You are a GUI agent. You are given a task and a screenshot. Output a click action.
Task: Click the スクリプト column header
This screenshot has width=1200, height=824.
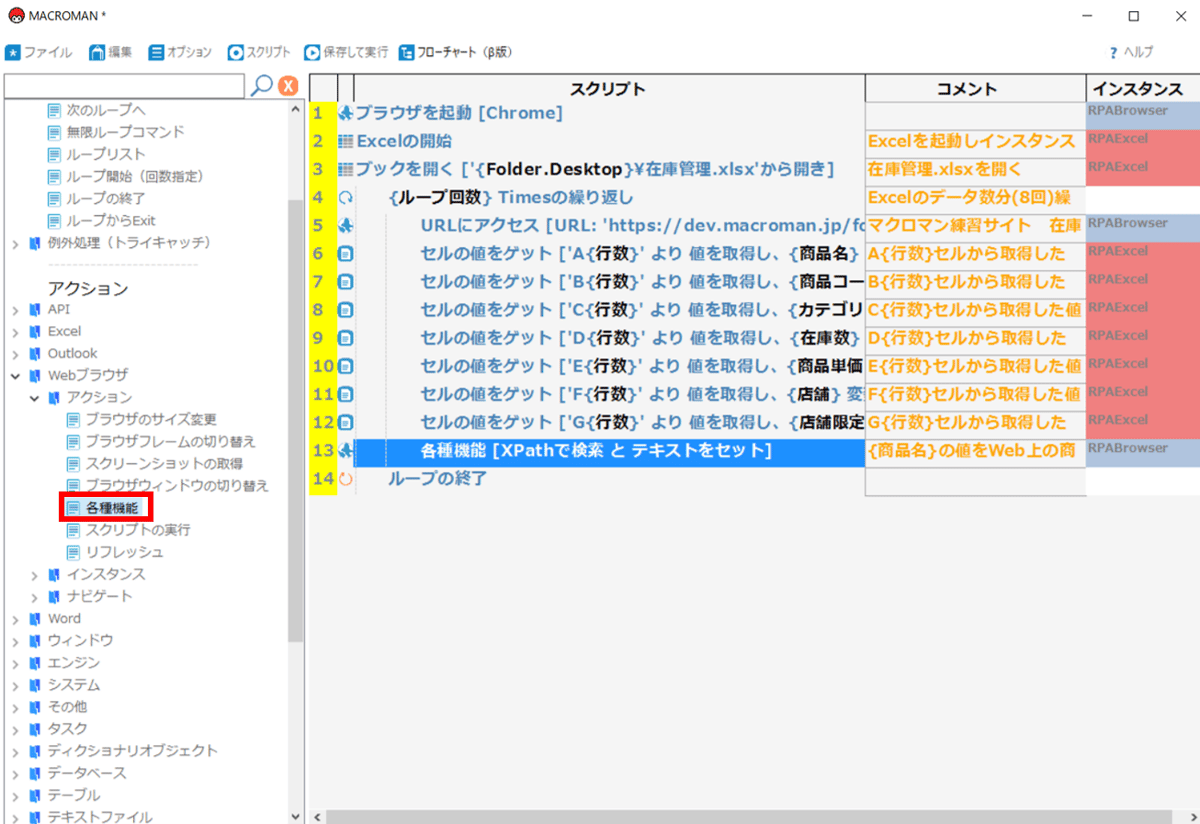click(608, 88)
